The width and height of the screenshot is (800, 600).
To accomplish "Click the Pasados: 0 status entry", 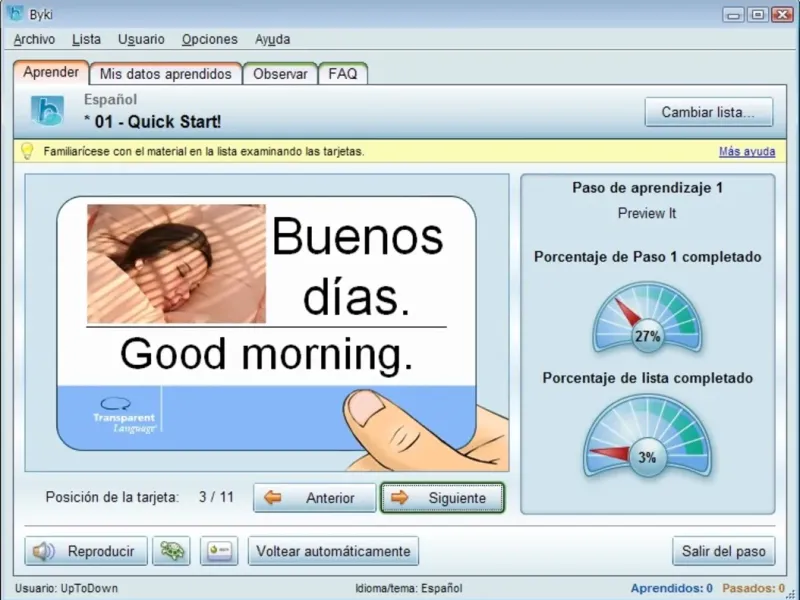I will click(753, 588).
